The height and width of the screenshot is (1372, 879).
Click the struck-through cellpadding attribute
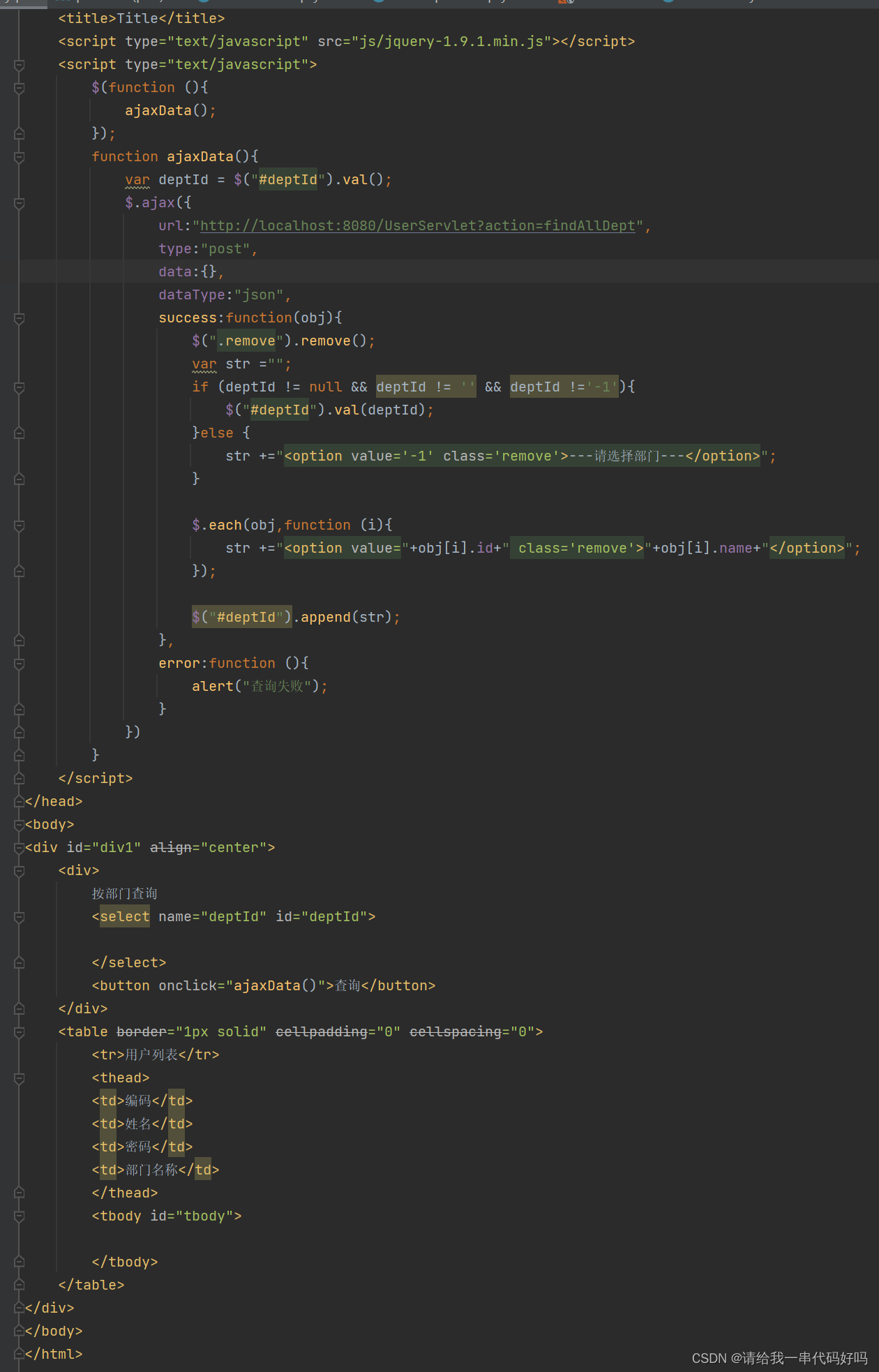322,1032
